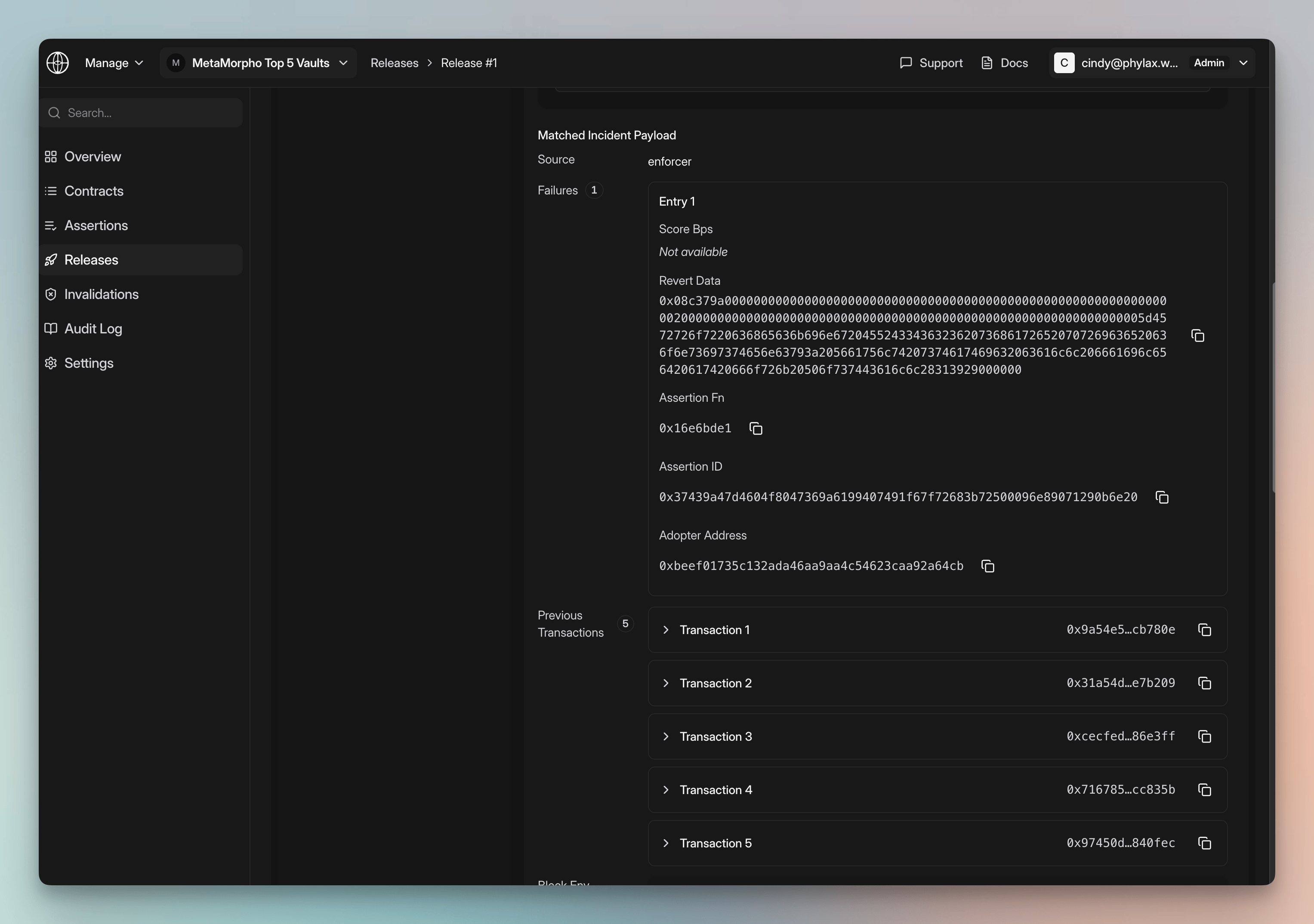1314x924 pixels.
Task: Click the Assertion ID value 0x37439a47…
Action: 898,497
